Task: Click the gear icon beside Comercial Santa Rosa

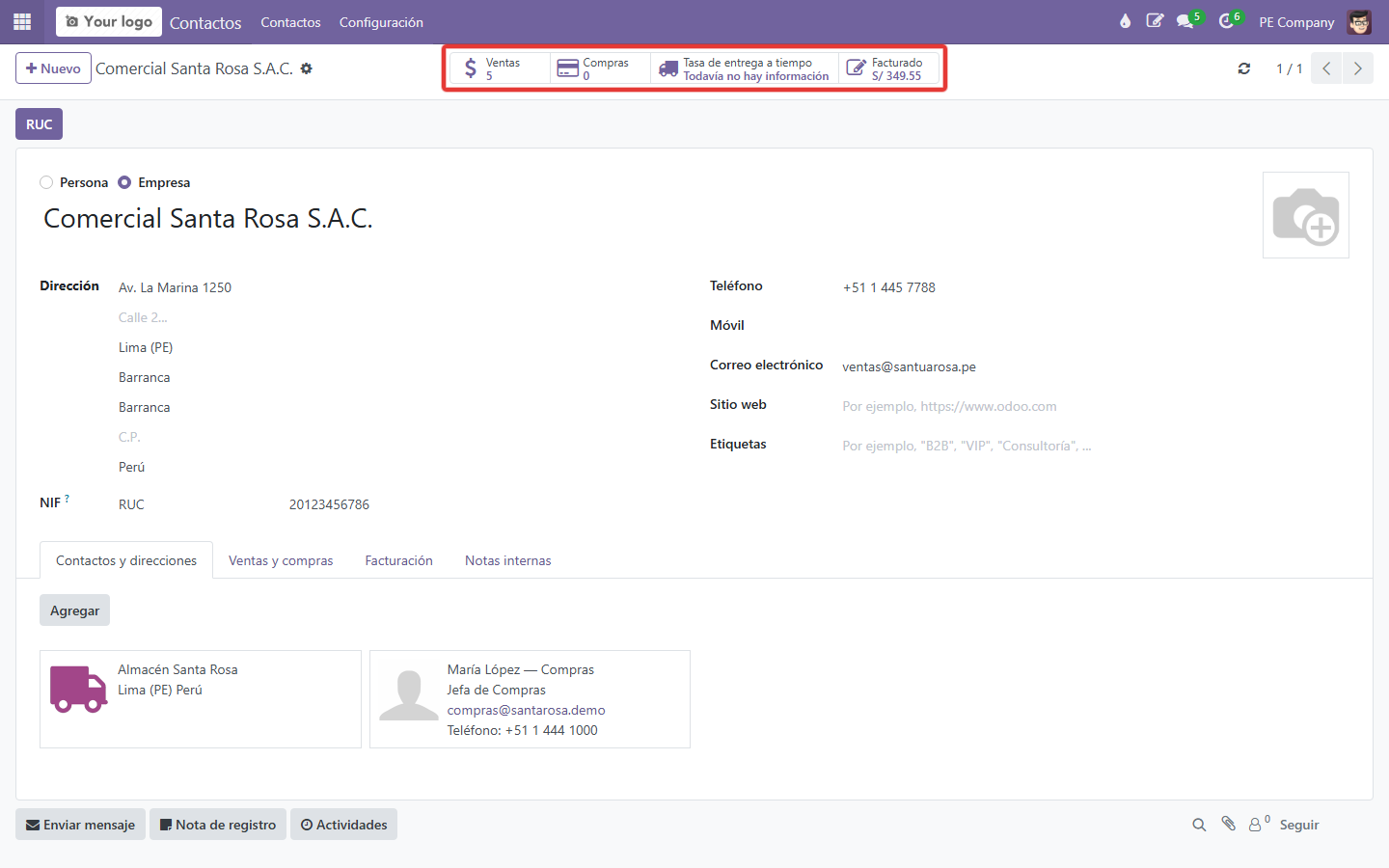Action: click(307, 68)
